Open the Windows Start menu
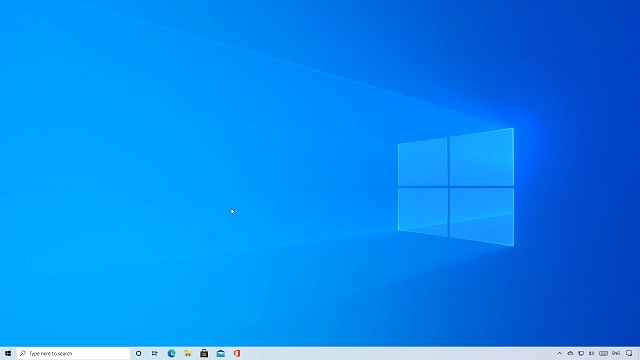This screenshot has width=640, height=360. point(8,353)
